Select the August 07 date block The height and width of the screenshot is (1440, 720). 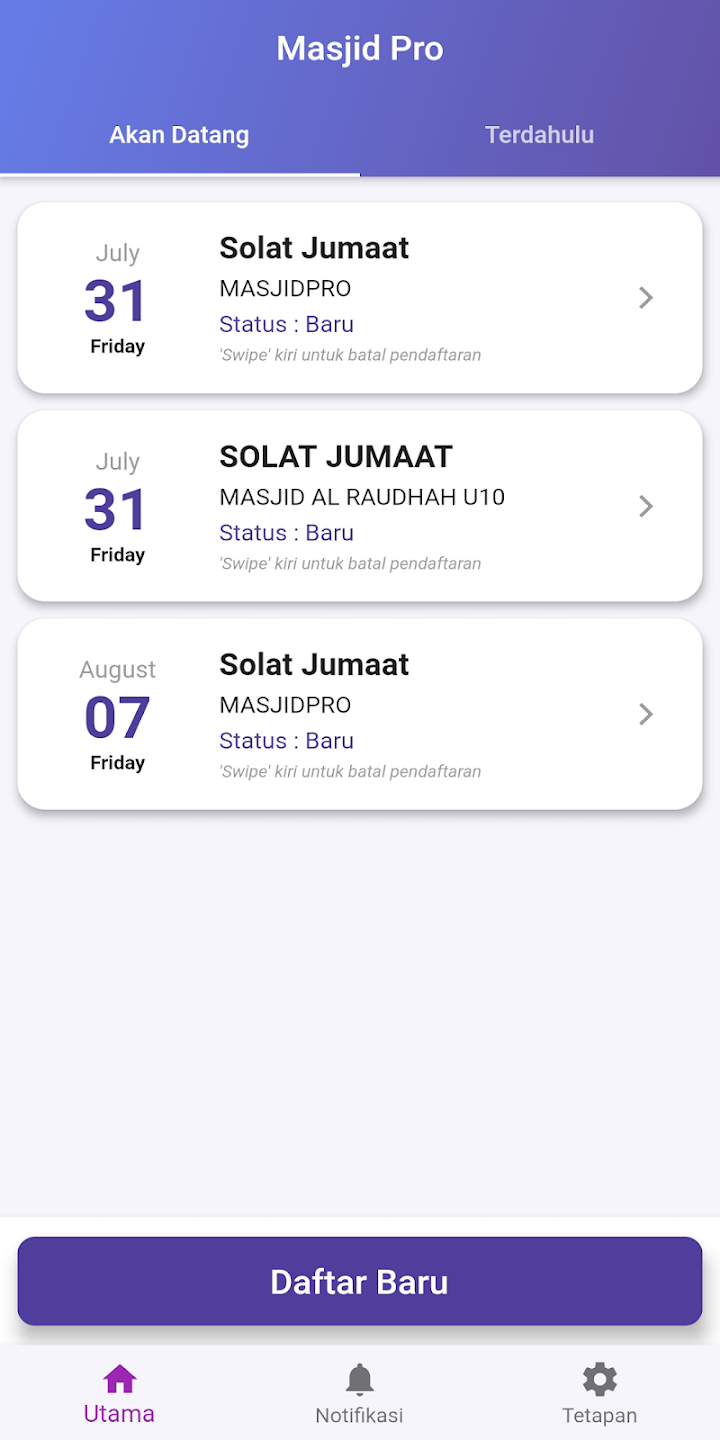118,716
